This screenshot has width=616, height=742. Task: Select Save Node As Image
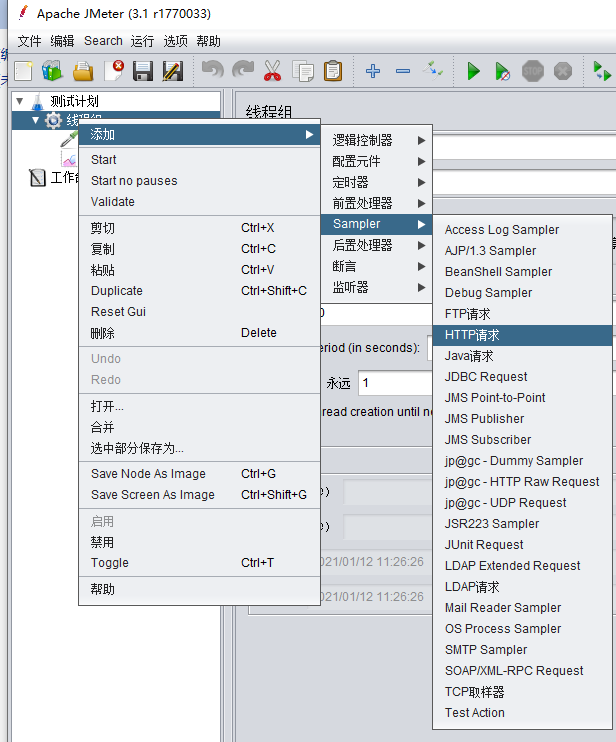coord(200,474)
